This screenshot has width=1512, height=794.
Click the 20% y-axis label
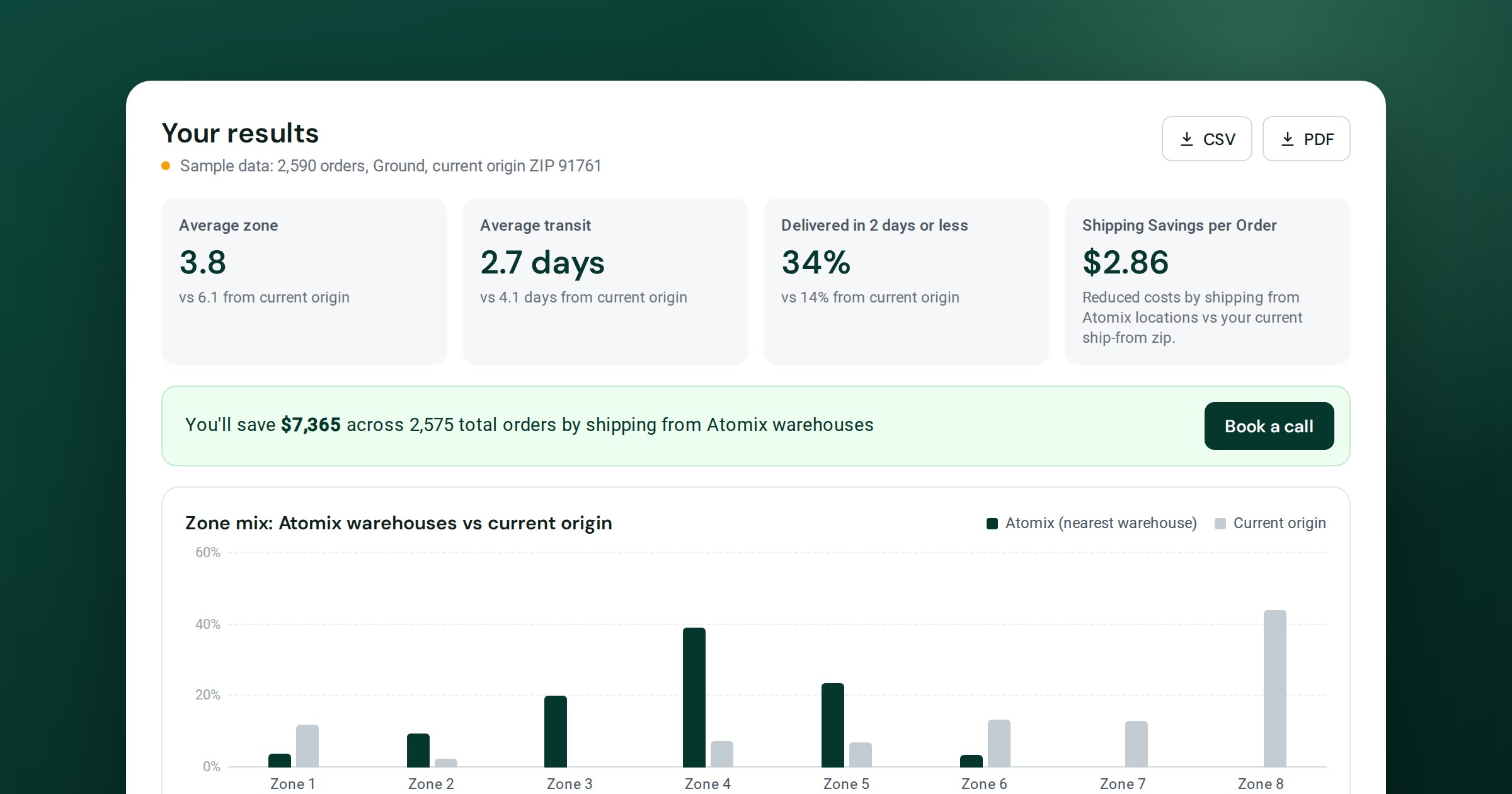(x=207, y=695)
